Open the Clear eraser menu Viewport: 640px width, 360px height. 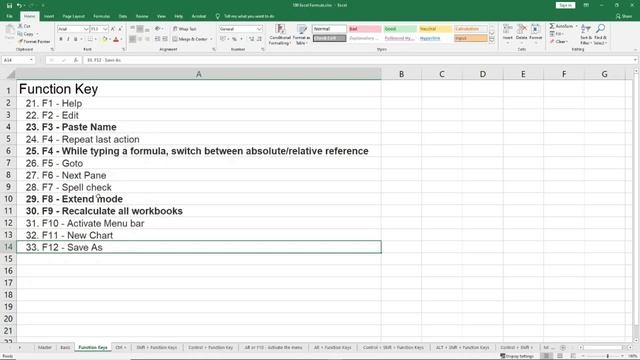(x=558, y=41)
